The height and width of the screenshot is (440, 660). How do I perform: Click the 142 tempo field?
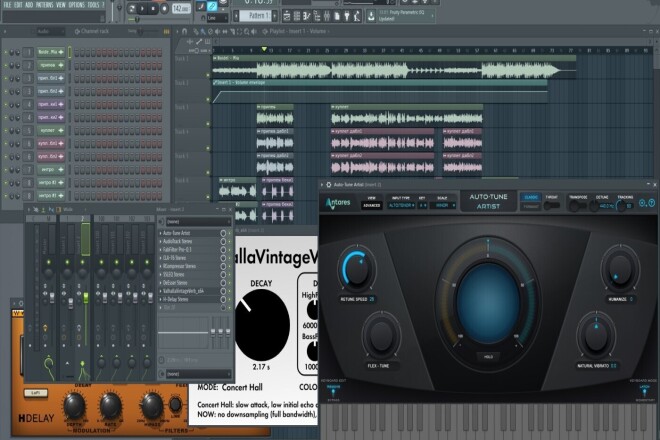tap(181, 8)
